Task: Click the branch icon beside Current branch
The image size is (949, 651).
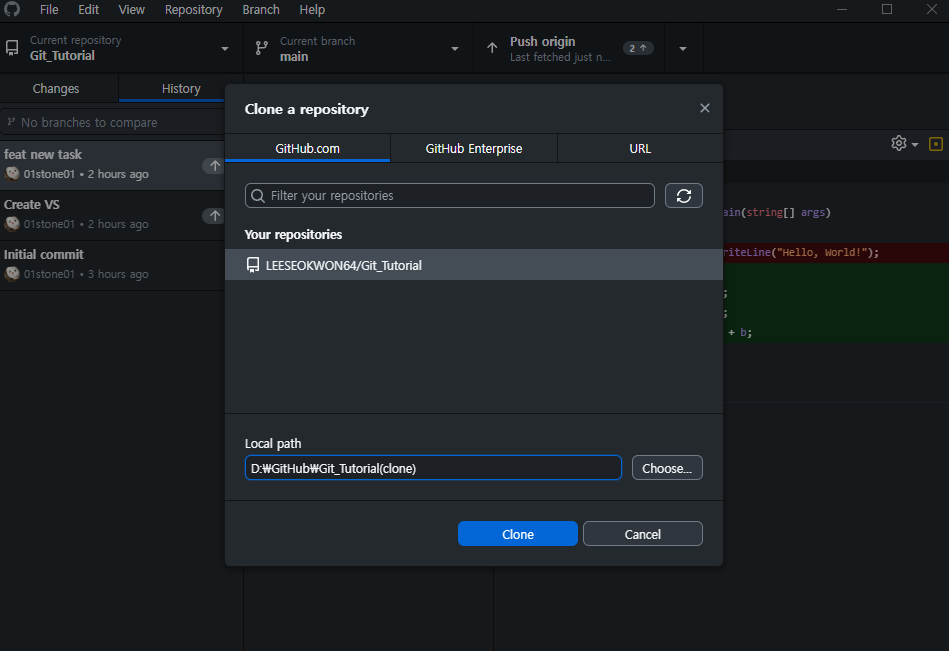Action: click(x=261, y=48)
